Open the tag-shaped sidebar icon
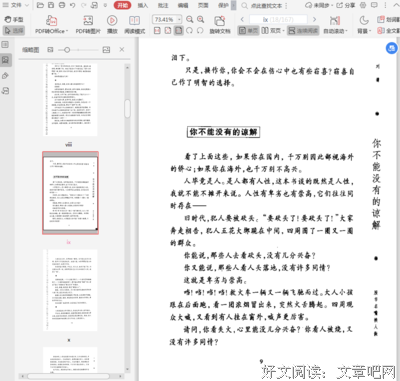Viewport: 400px width, 381px height. (x=5, y=76)
